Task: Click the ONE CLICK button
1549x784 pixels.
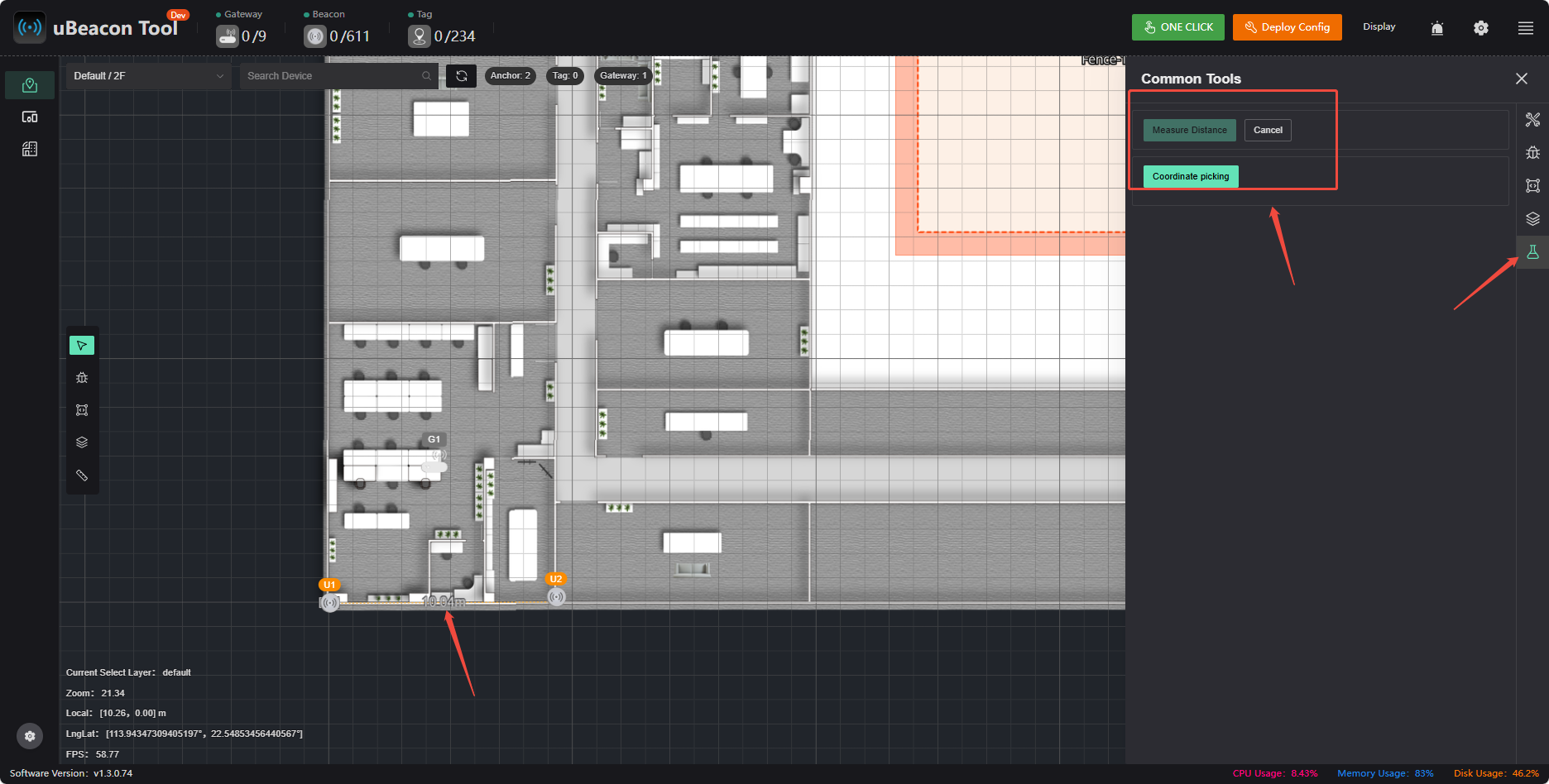Action: point(1178,27)
